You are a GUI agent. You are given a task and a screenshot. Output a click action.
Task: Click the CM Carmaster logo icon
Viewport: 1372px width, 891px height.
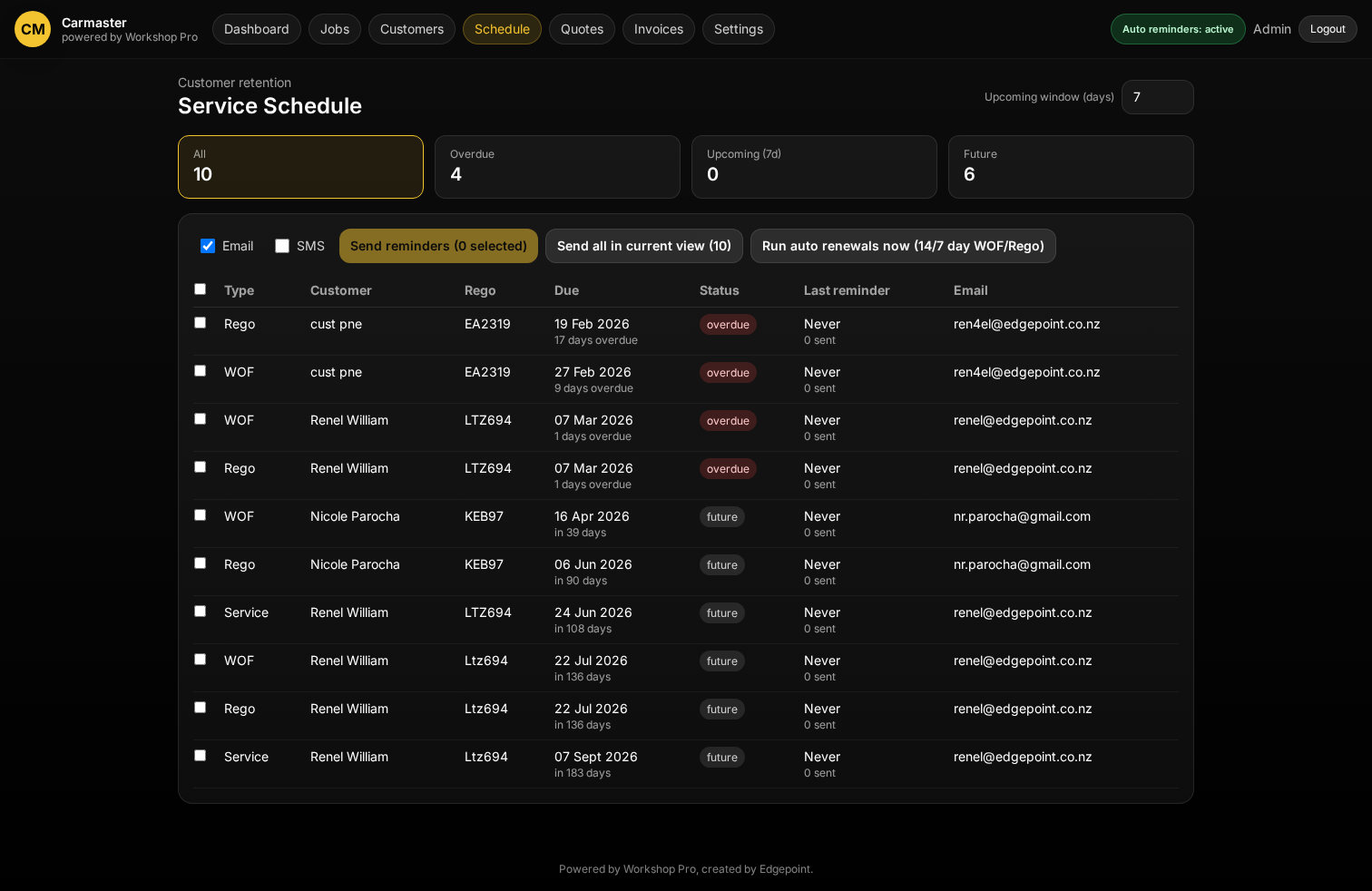(33, 29)
